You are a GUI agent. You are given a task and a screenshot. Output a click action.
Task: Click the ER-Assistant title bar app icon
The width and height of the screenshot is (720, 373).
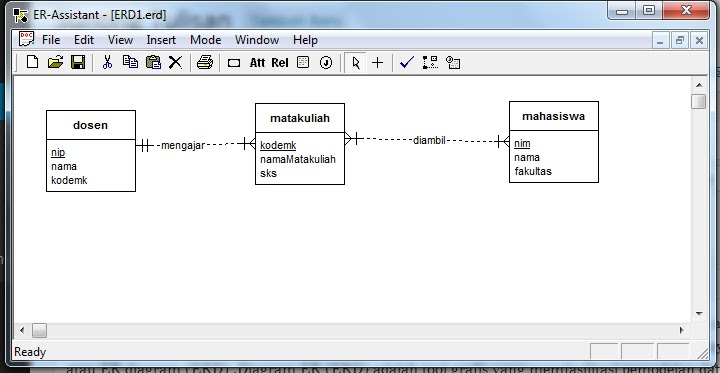tap(21, 15)
